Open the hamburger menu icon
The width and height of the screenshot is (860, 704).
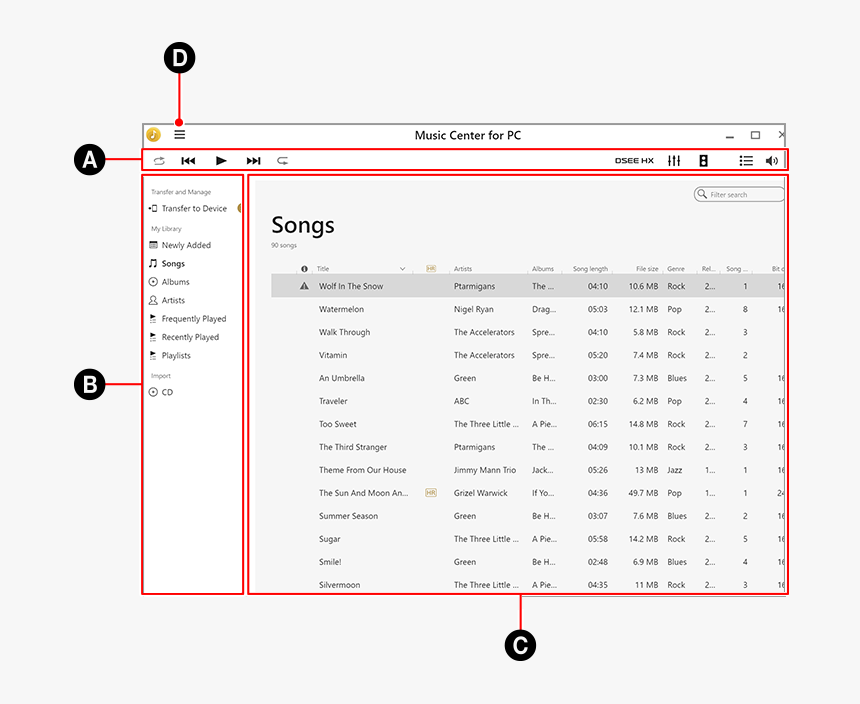[x=179, y=135]
